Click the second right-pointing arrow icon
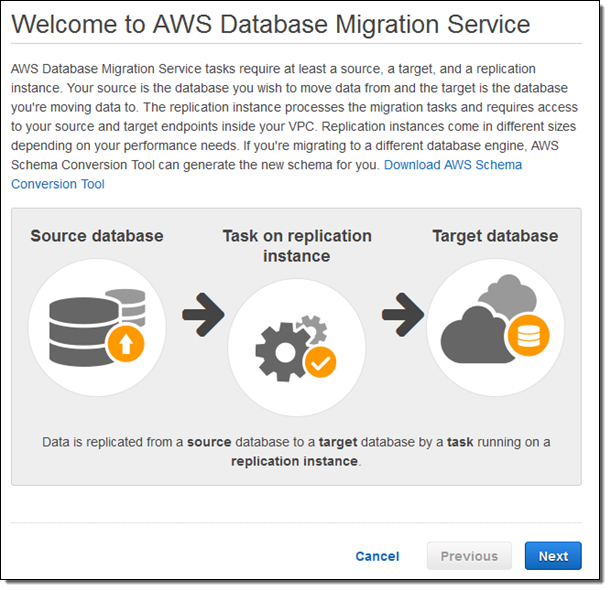610x590 pixels. [x=402, y=315]
